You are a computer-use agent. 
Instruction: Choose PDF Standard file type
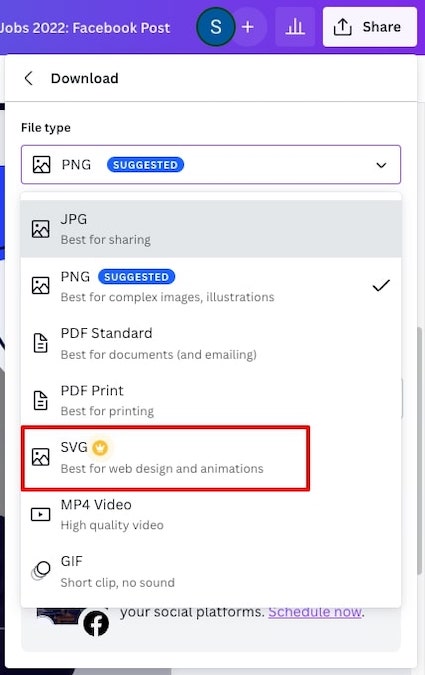coord(211,343)
